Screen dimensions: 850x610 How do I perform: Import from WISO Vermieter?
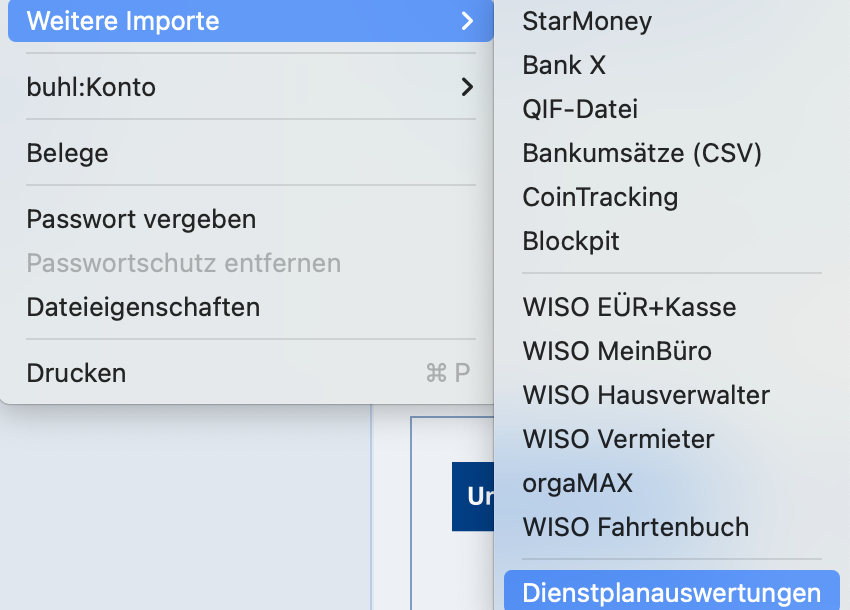(618, 439)
